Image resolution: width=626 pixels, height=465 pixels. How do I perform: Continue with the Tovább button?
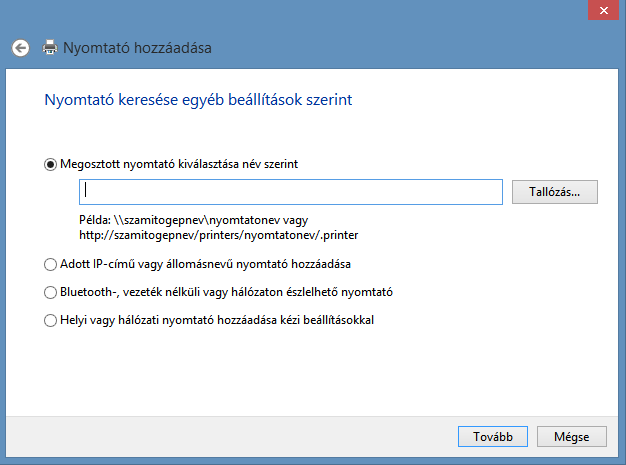click(x=493, y=437)
